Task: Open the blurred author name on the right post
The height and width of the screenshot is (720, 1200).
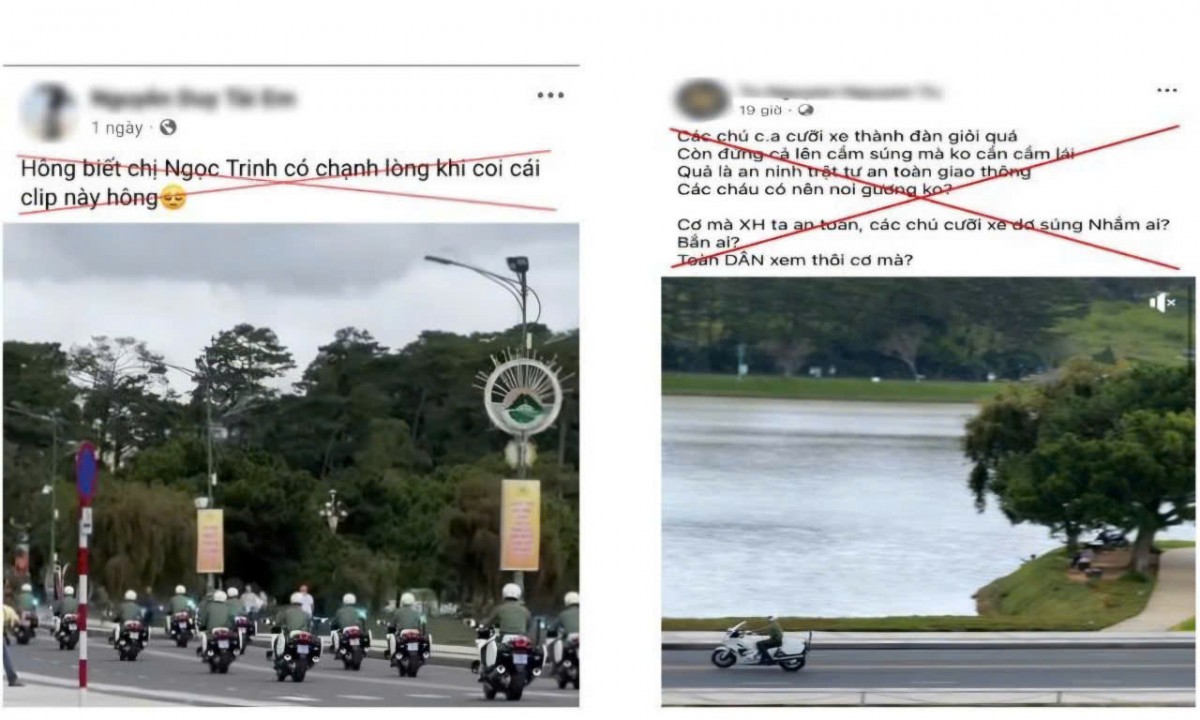Action: point(840,91)
